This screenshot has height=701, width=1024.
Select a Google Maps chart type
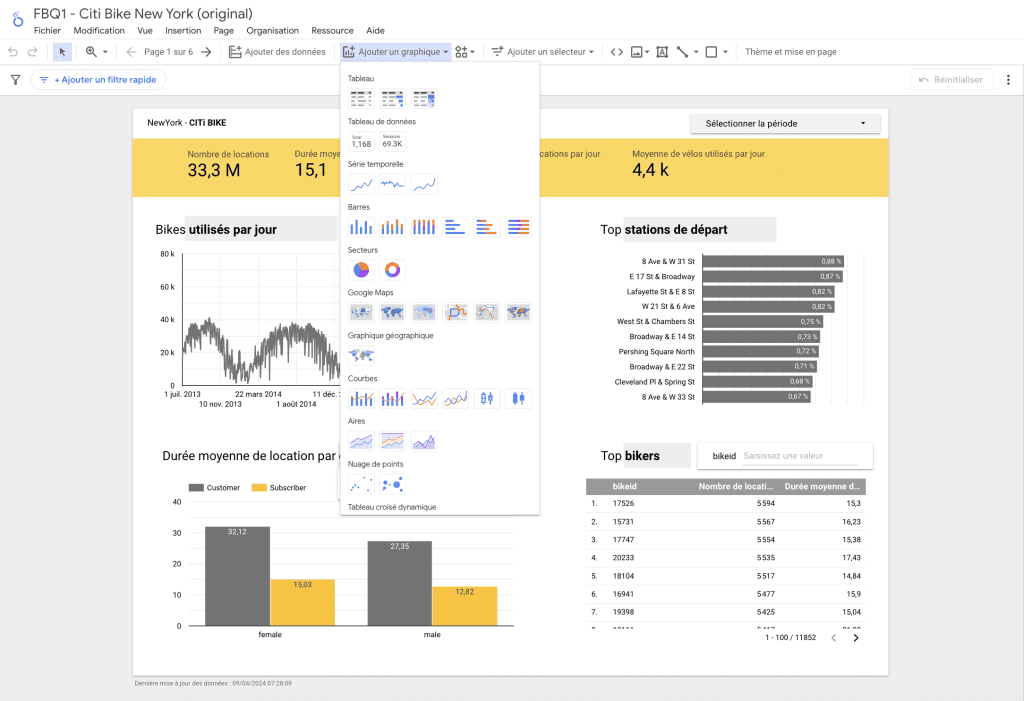point(361,312)
